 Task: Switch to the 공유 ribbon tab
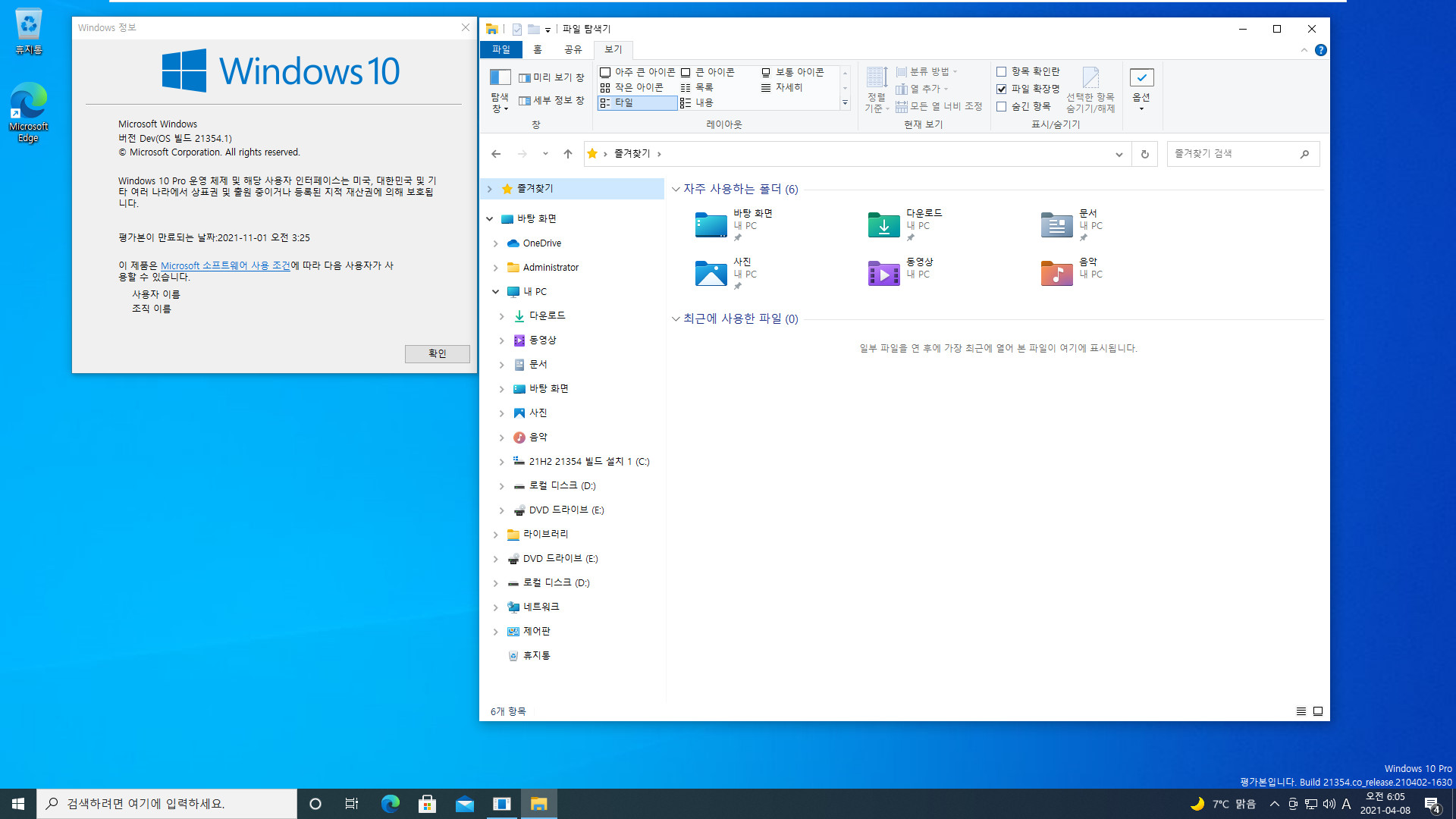(573, 49)
